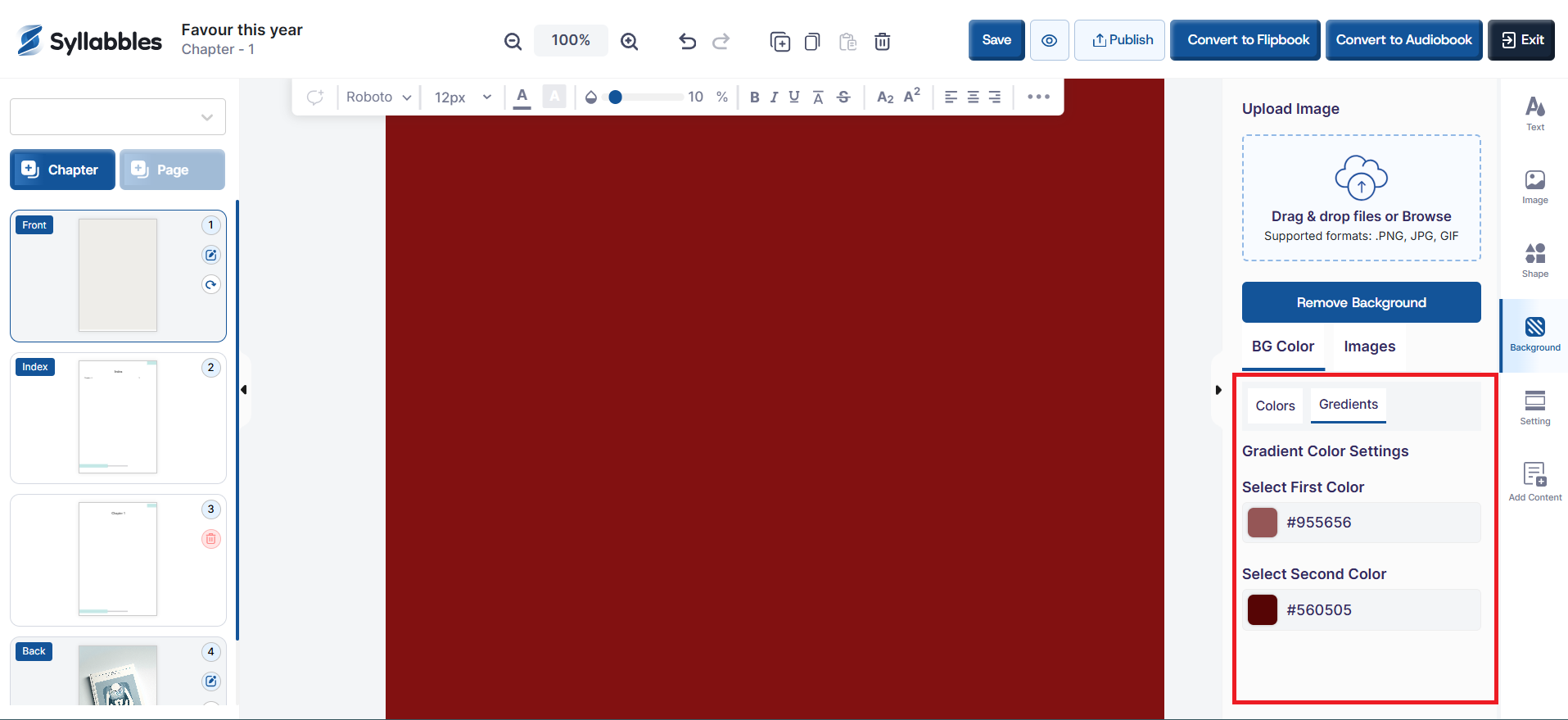Select the Index page thumbnail
The image size is (1568, 720).
(x=118, y=417)
